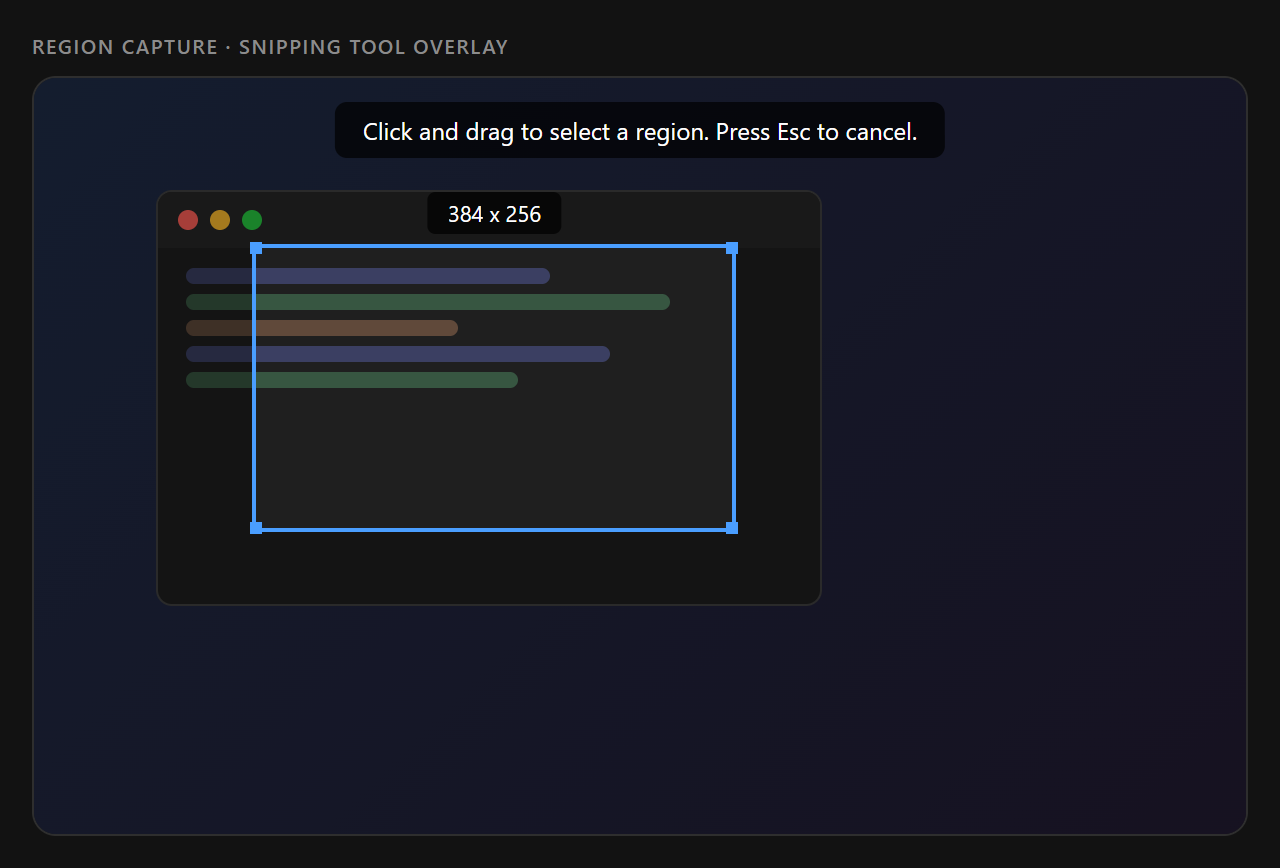Click the dark overlay outside the window
Viewport: 1280px width, 868px height.
pos(1000,500)
